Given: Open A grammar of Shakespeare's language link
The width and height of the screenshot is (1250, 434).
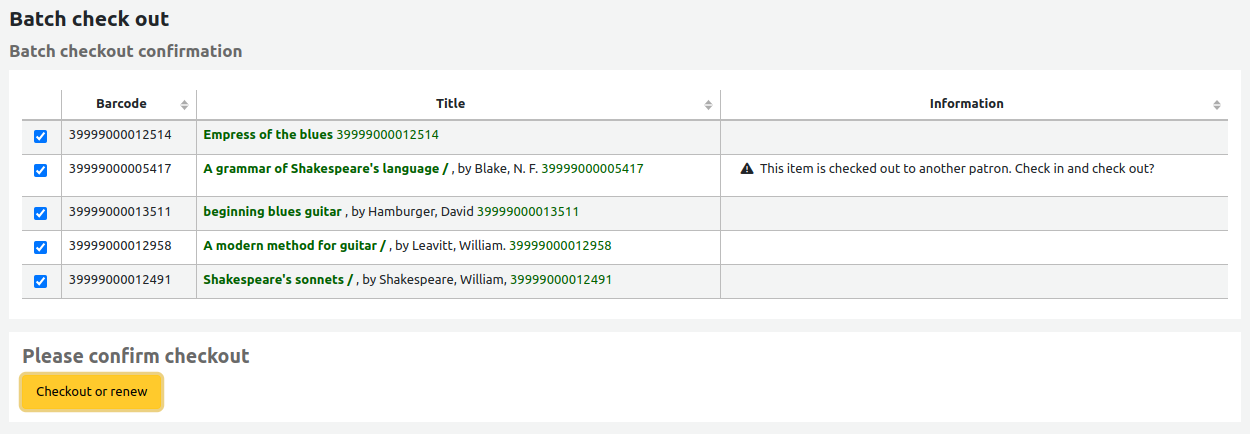Looking at the screenshot, I should pyautogui.click(x=326, y=169).
